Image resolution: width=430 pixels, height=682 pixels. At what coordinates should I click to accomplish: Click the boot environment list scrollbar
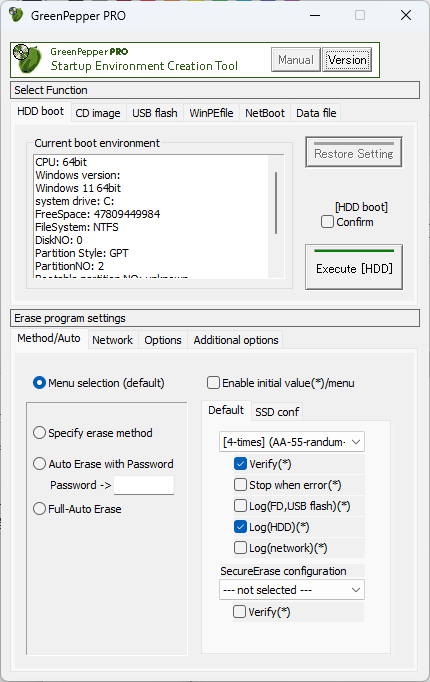(276, 203)
